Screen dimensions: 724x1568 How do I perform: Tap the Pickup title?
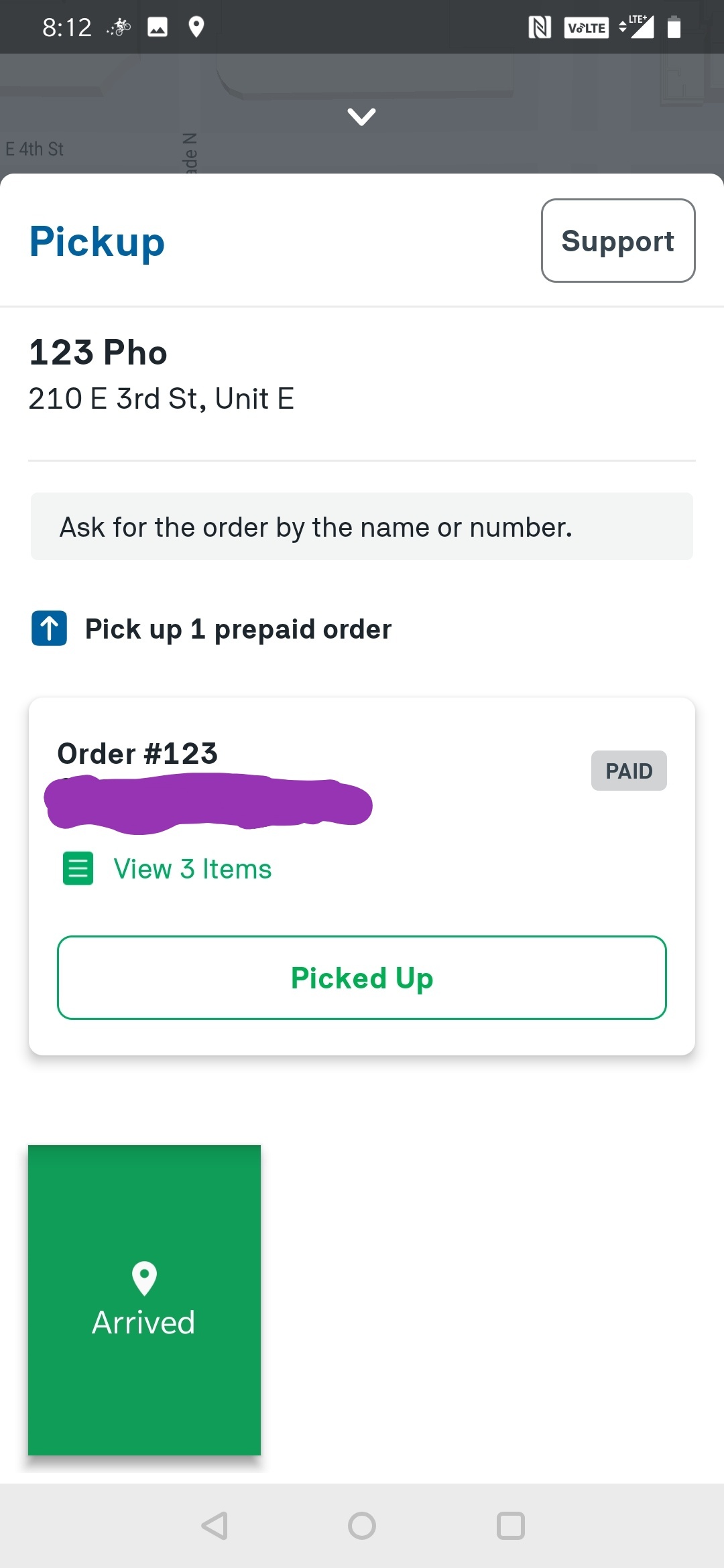point(97,241)
